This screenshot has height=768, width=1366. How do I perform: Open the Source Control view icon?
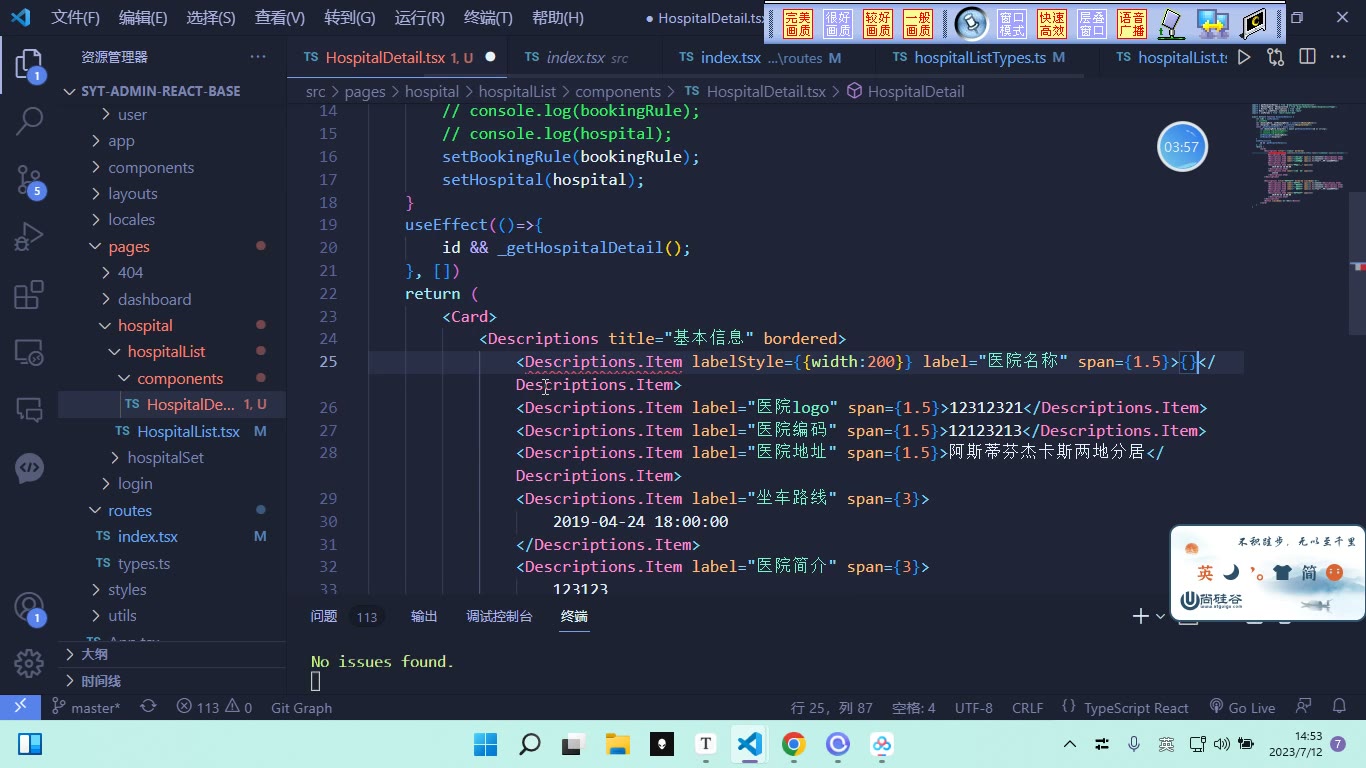29,180
